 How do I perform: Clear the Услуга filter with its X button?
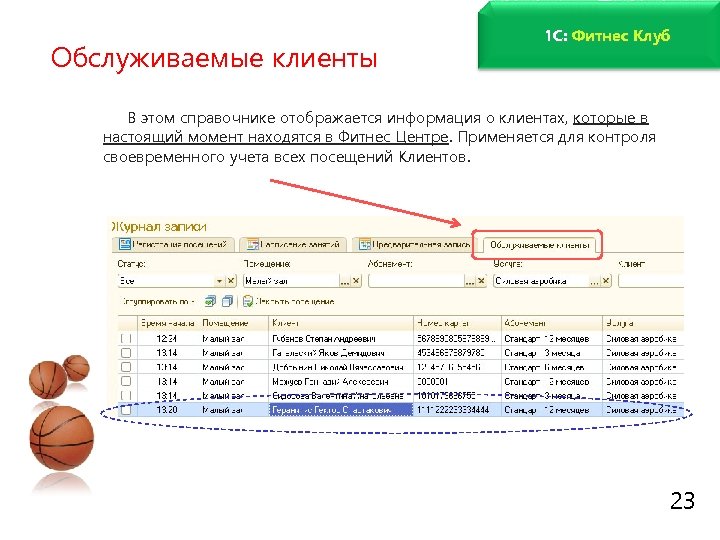(x=606, y=281)
